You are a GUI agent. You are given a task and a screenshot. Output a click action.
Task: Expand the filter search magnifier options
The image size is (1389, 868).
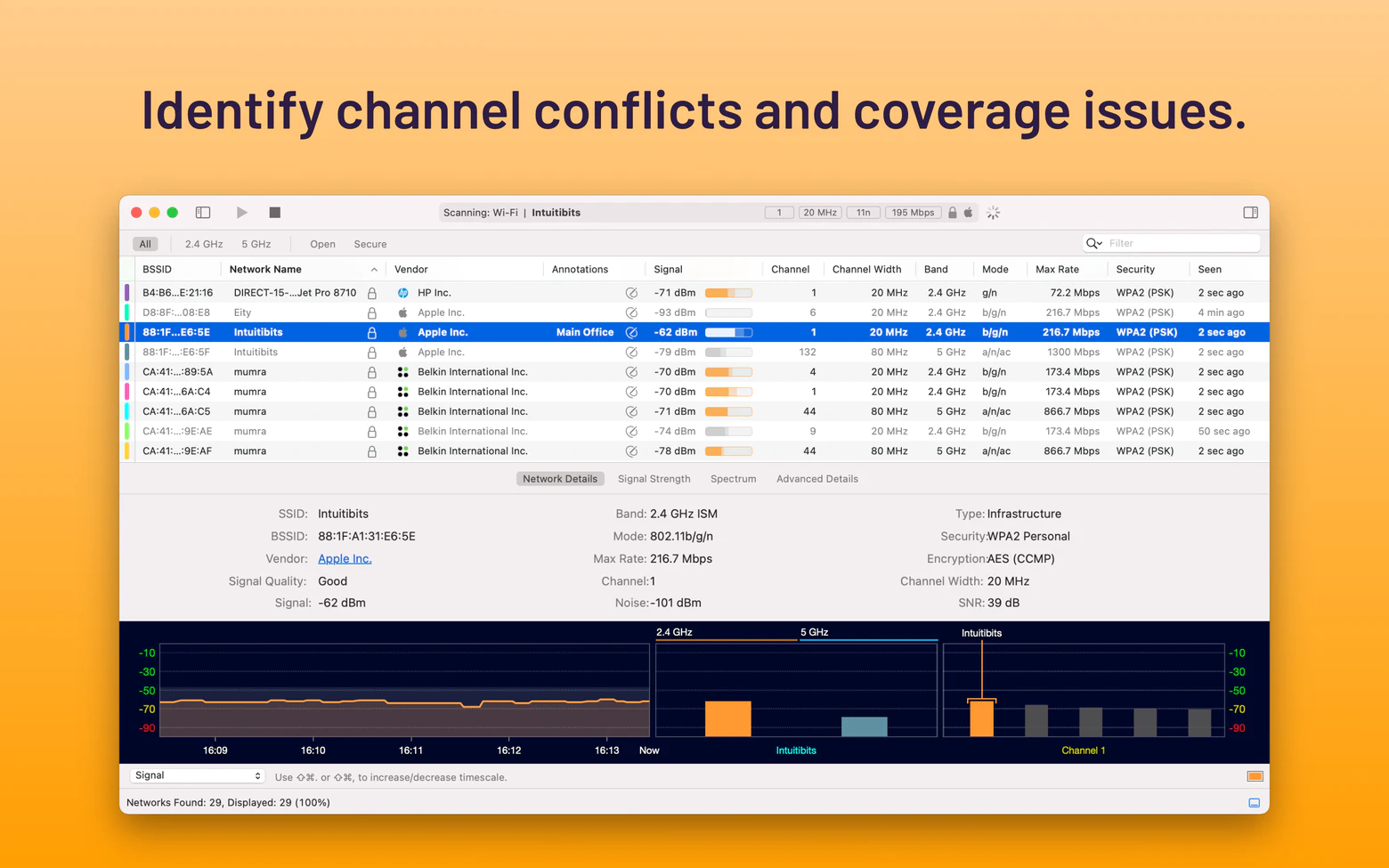point(1094,243)
